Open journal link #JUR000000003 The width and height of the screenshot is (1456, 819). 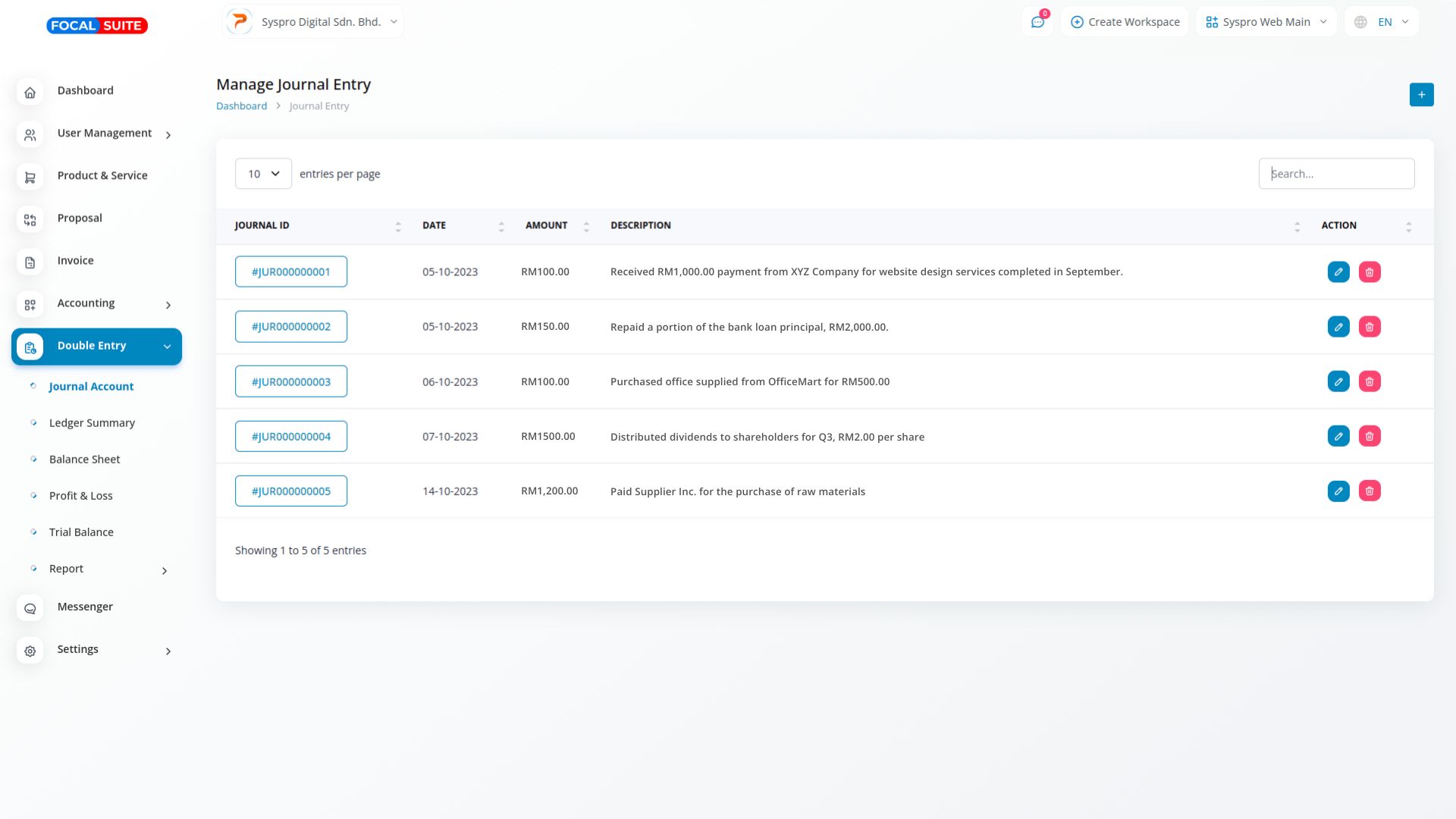(x=290, y=381)
